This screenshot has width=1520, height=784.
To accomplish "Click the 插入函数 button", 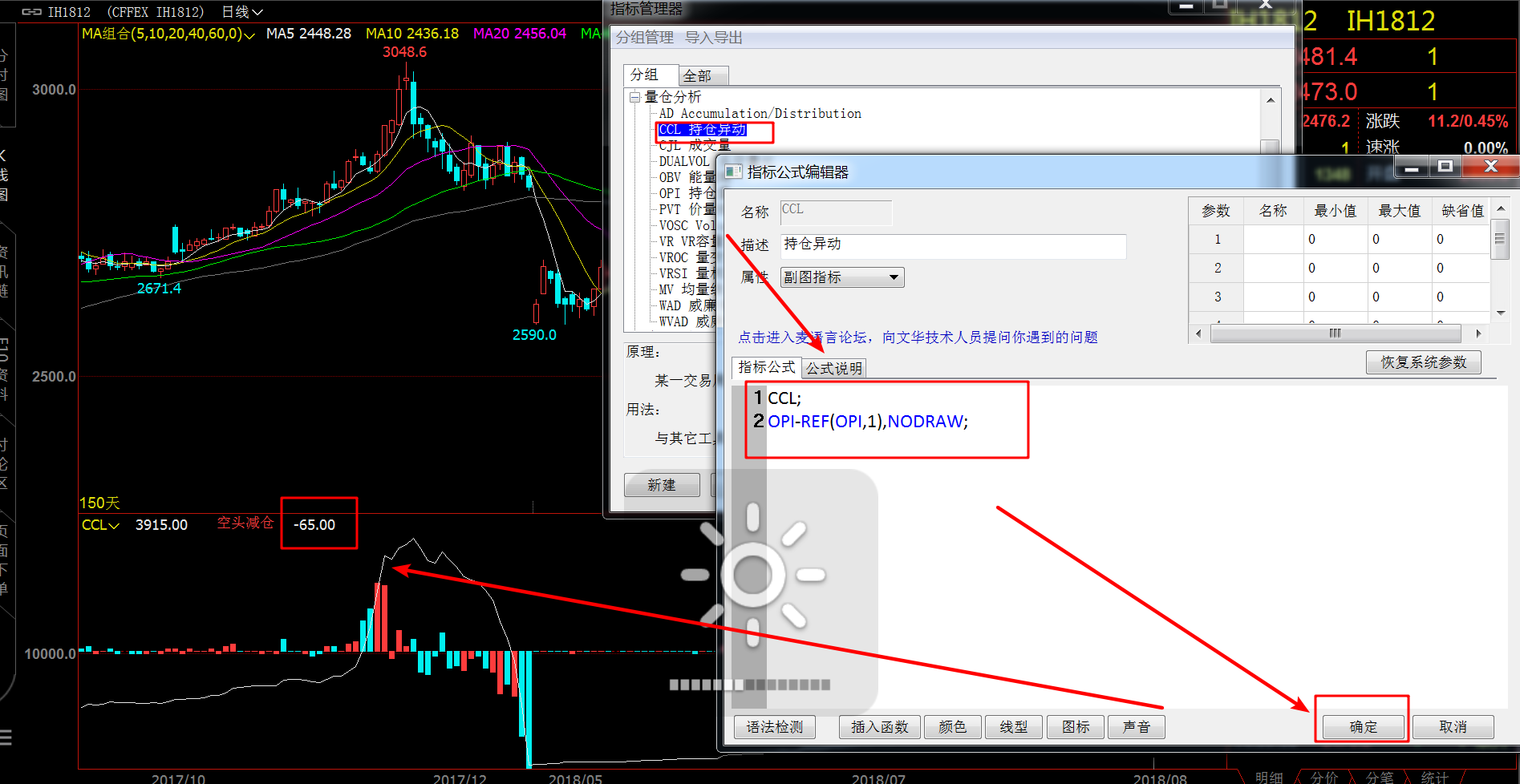I will 880,727.
